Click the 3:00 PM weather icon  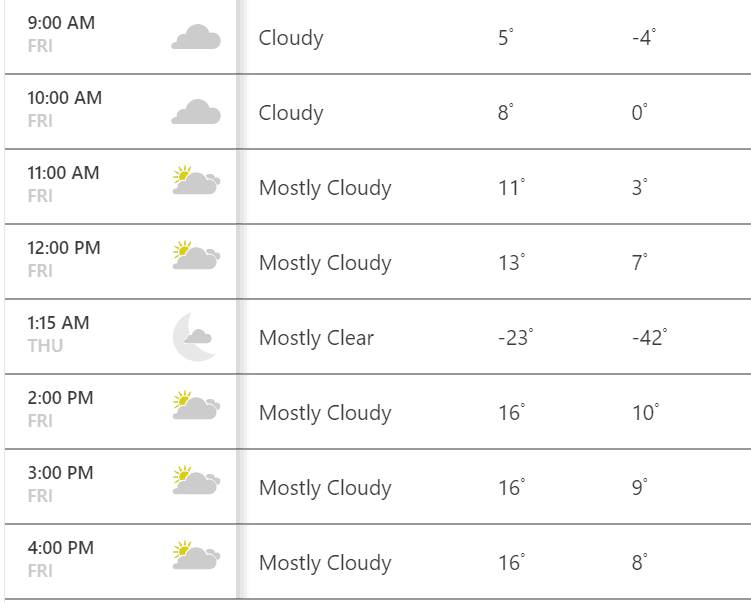point(196,480)
